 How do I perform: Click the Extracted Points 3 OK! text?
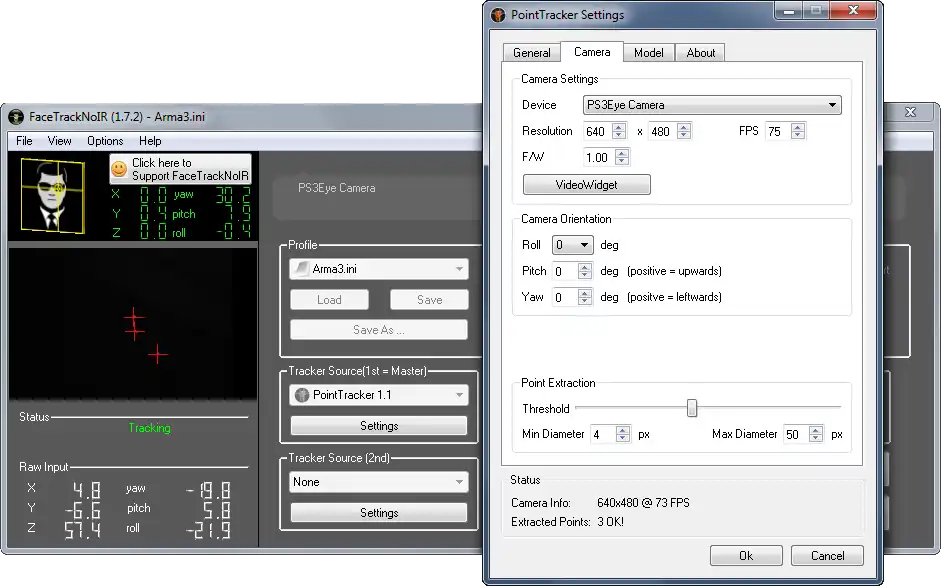coord(610,522)
